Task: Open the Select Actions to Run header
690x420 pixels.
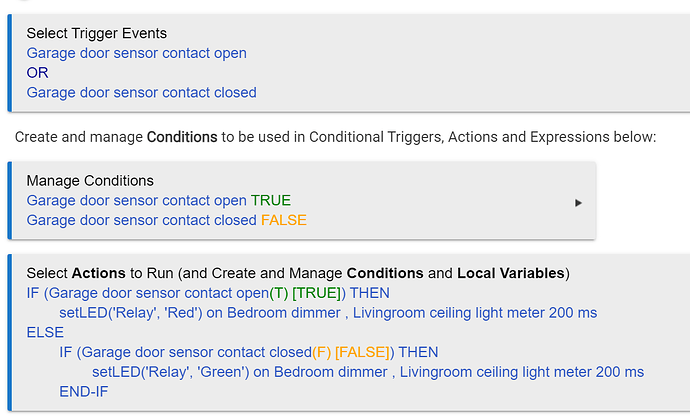Action: (298, 273)
